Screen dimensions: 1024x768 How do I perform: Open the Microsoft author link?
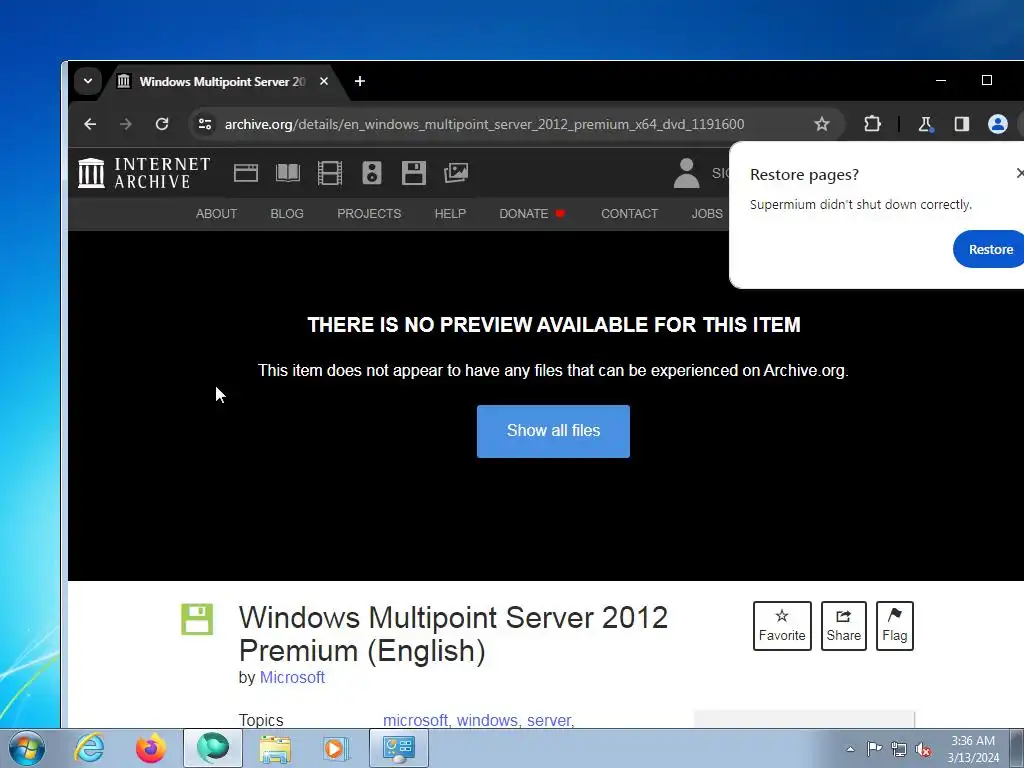pos(292,677)
